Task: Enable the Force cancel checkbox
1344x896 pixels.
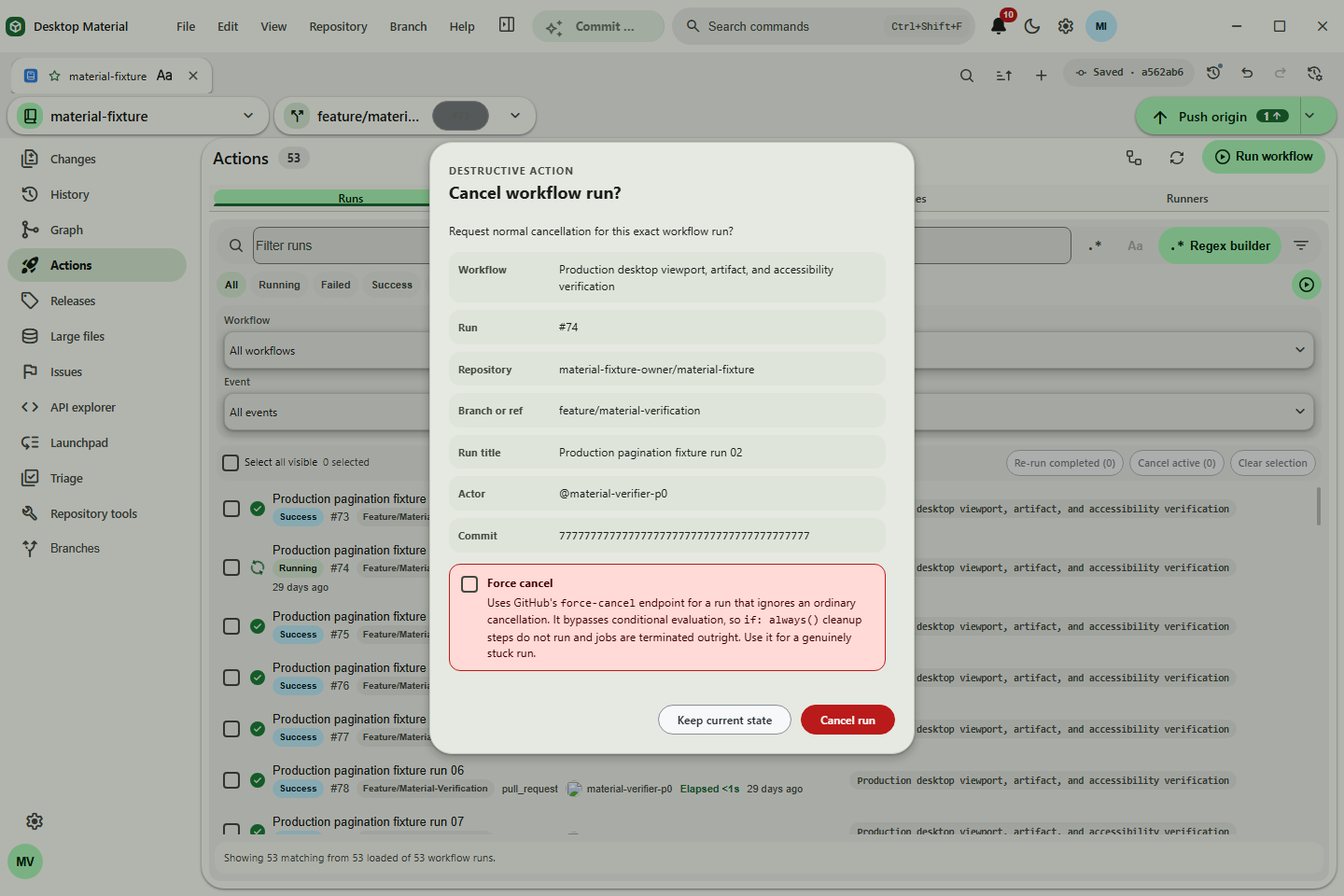Action: [x=469, y=584]
